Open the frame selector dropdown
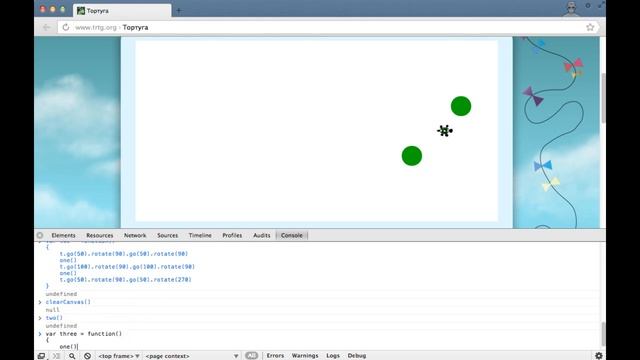 click(x=119, y=356)
